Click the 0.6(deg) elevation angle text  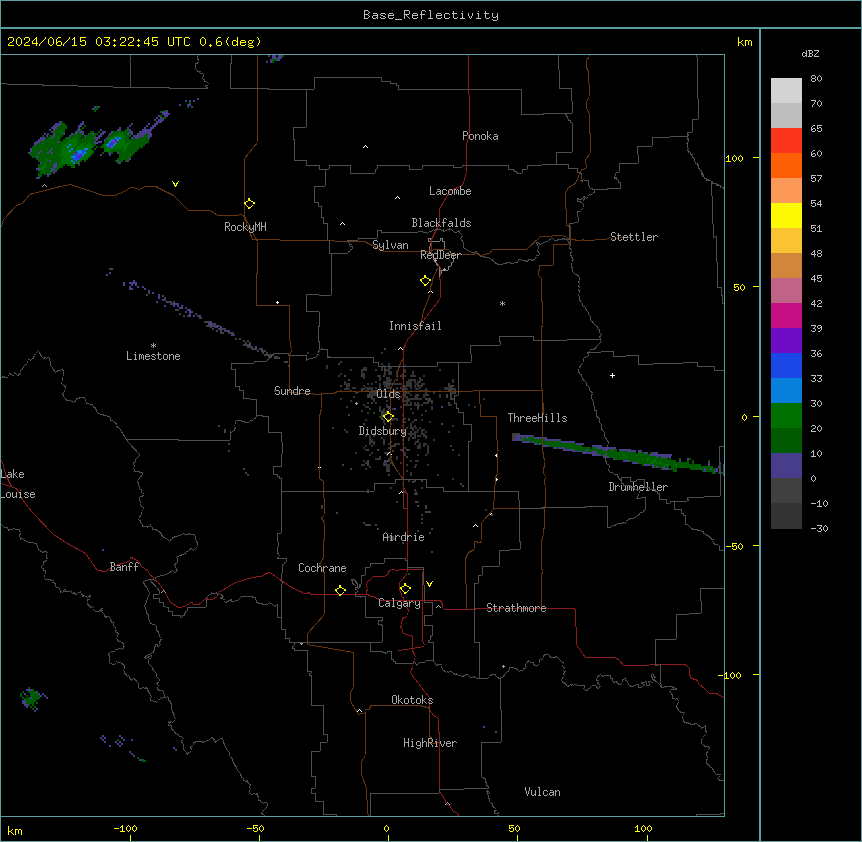[230, 42]
